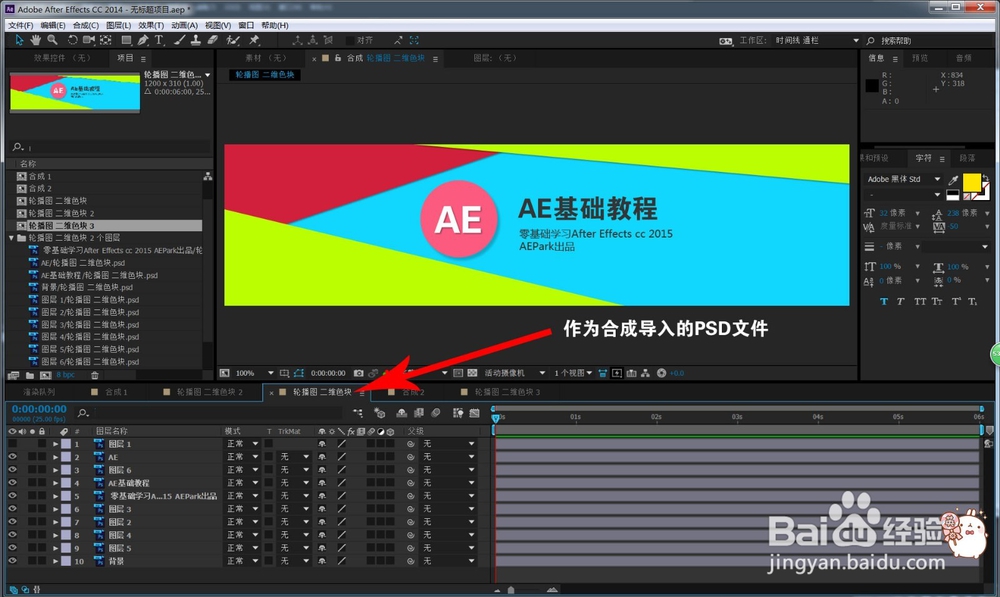This screenshot has width=1000, height=597.
Task: Show the 图层 1 layer visibility
Action: (x=12, y=443)
